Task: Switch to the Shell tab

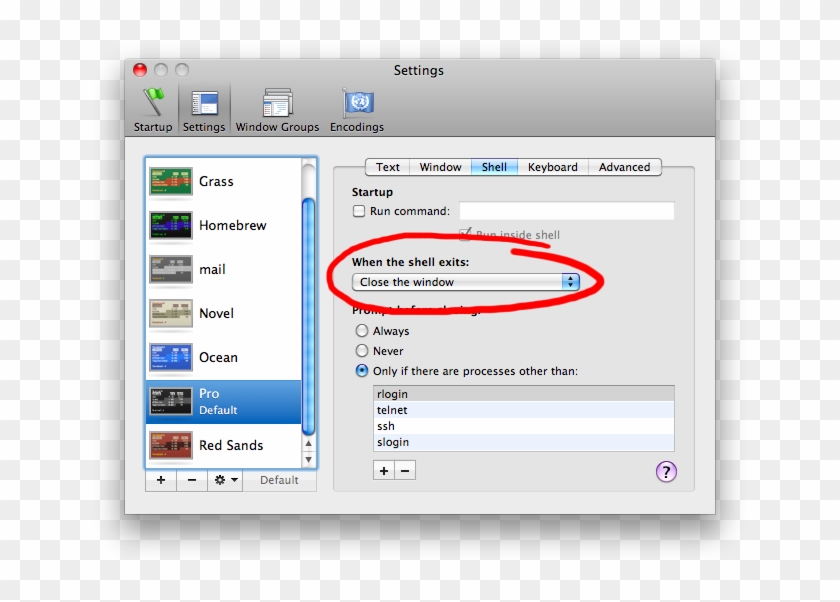Action: tap(494, 167)
